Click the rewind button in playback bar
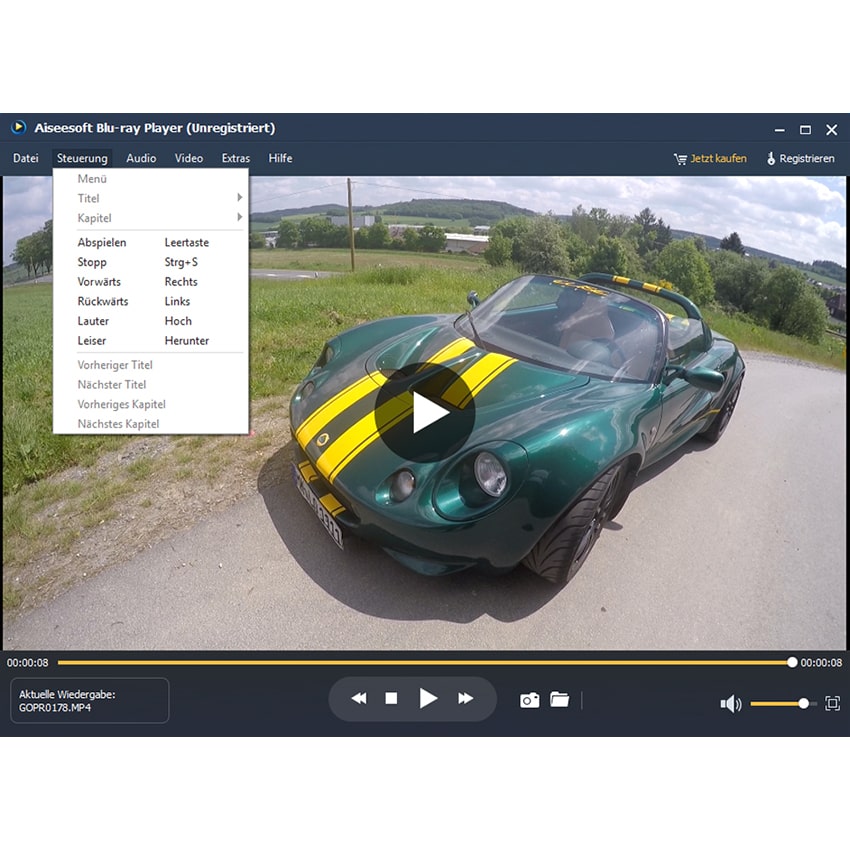 pos(359,699)
